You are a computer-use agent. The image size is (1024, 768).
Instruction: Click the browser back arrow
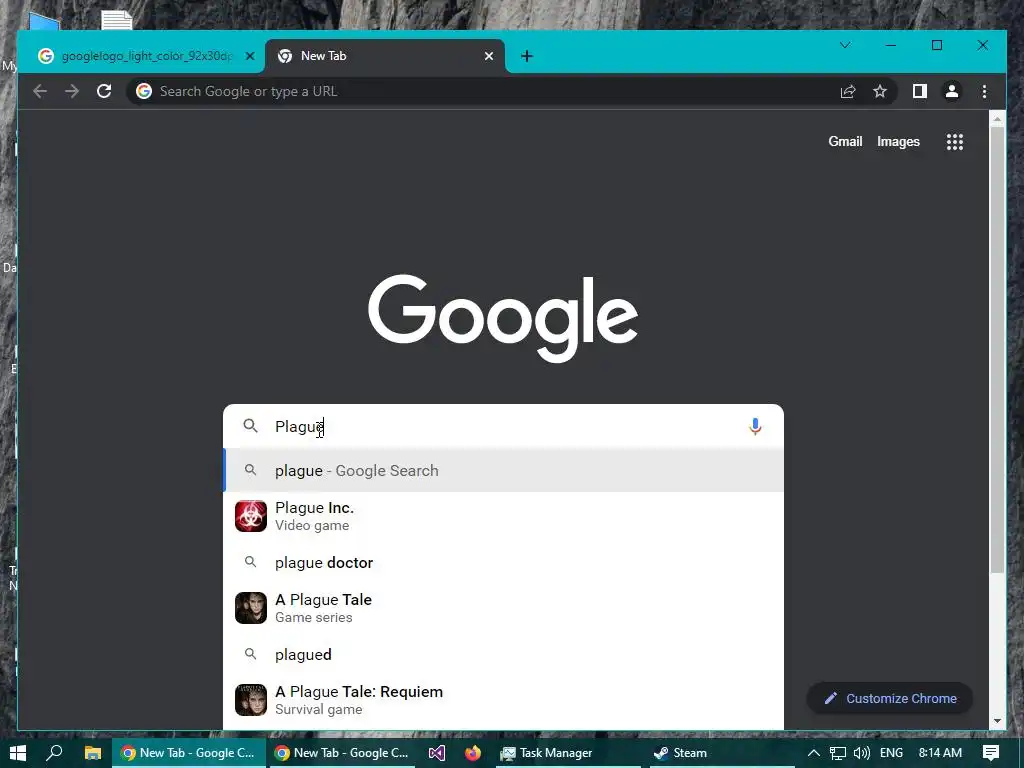[40, 91]
